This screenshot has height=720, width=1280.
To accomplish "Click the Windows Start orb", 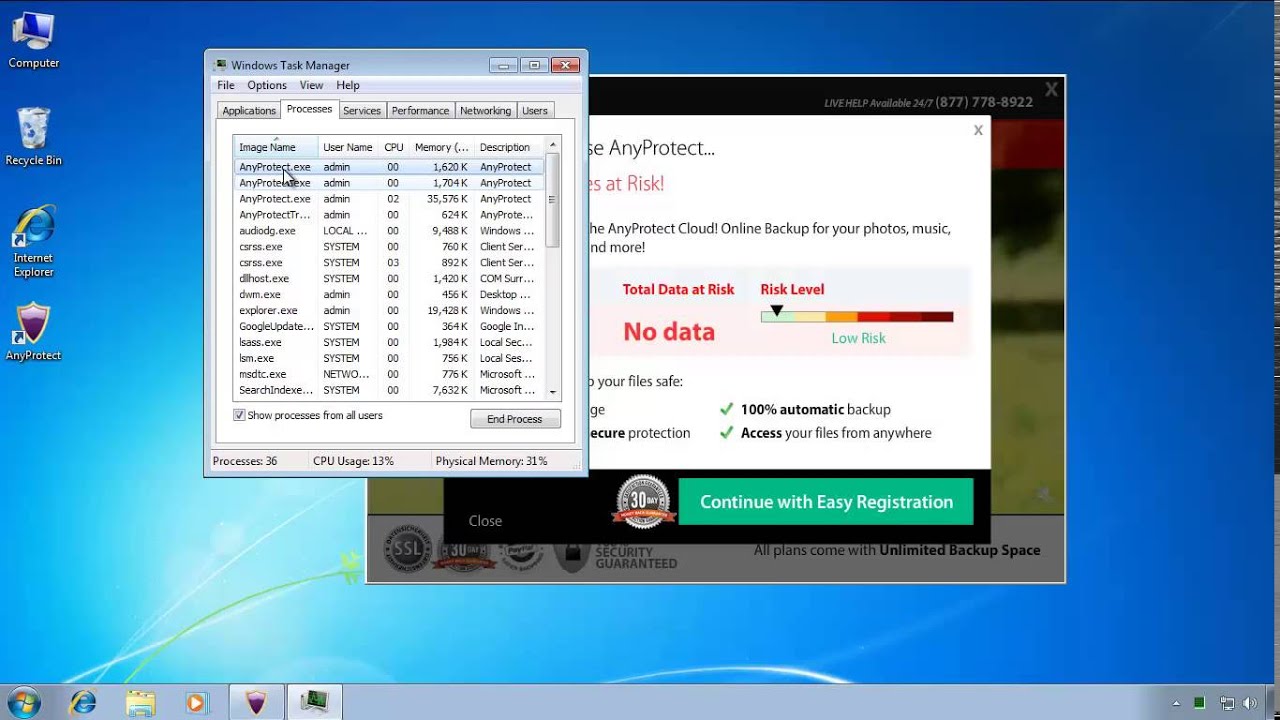I will click(24, 702).
